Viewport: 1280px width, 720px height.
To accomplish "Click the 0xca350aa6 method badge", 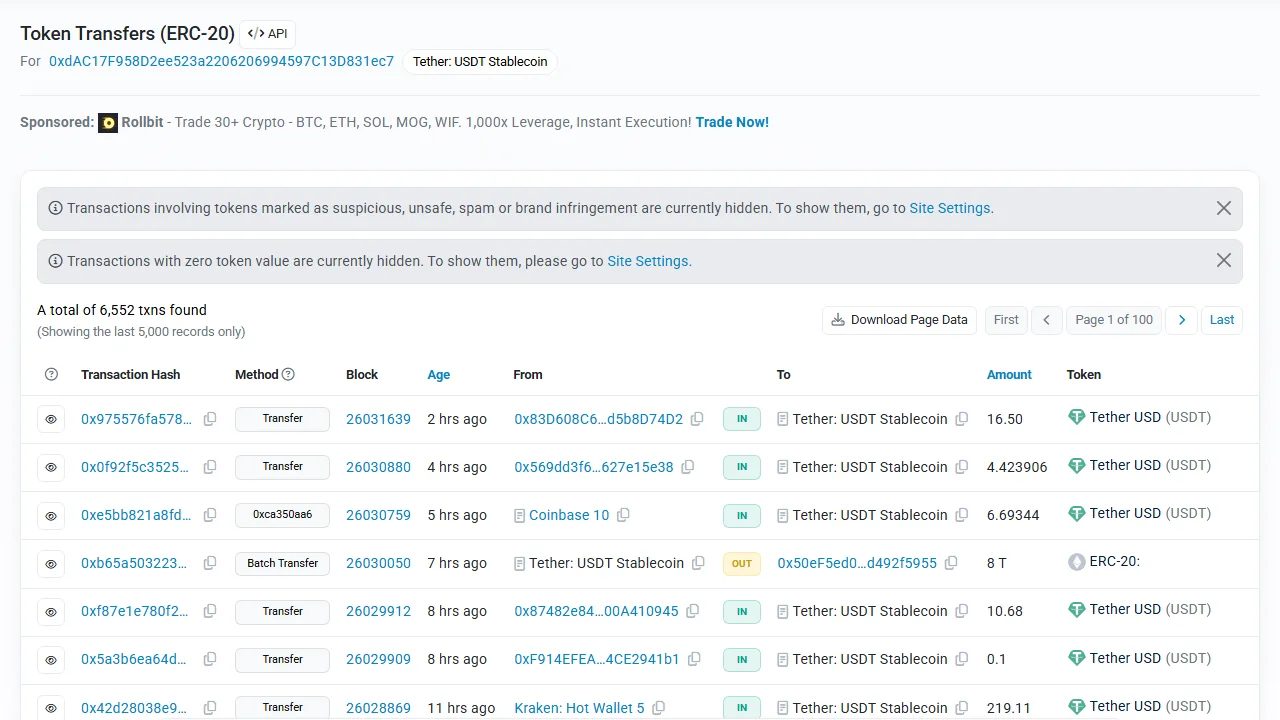I will pos(282,515).
